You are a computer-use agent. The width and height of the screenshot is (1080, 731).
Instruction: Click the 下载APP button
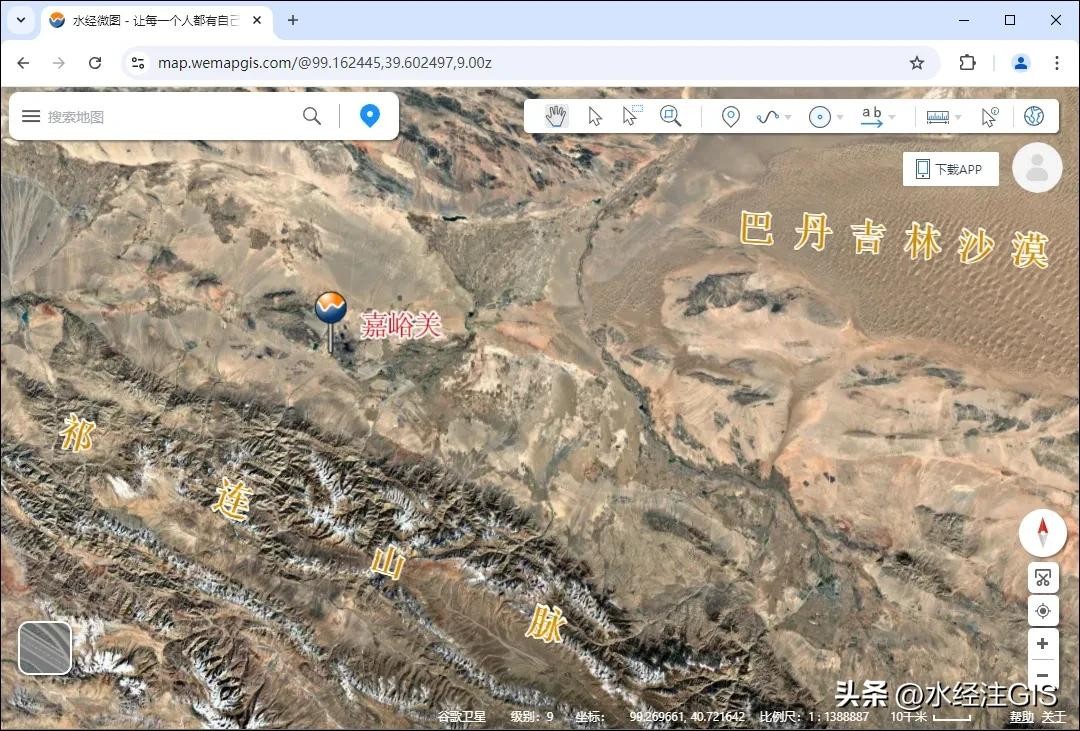click(950, 169)
